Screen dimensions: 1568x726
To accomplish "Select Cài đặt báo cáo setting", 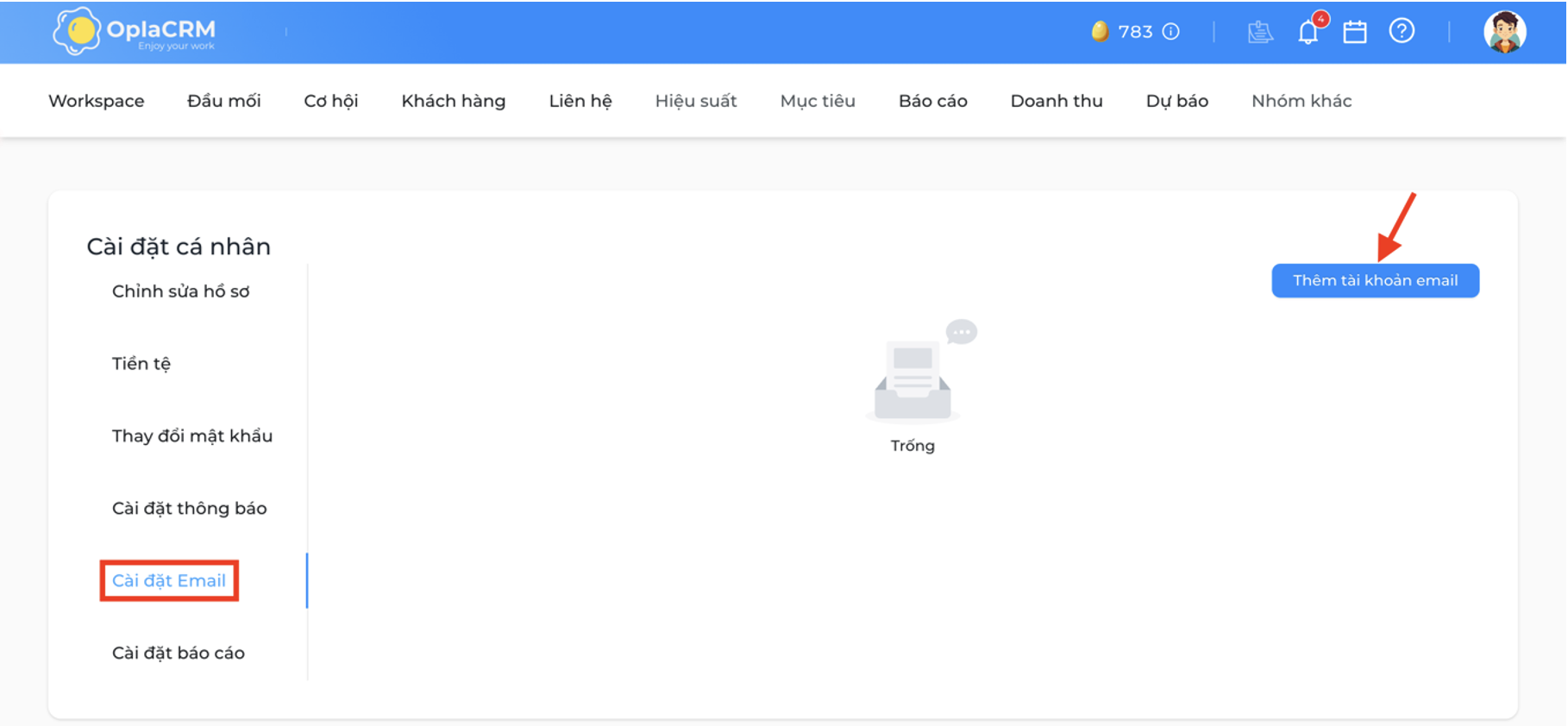I will pyautogui.click(x=179, y=653).
